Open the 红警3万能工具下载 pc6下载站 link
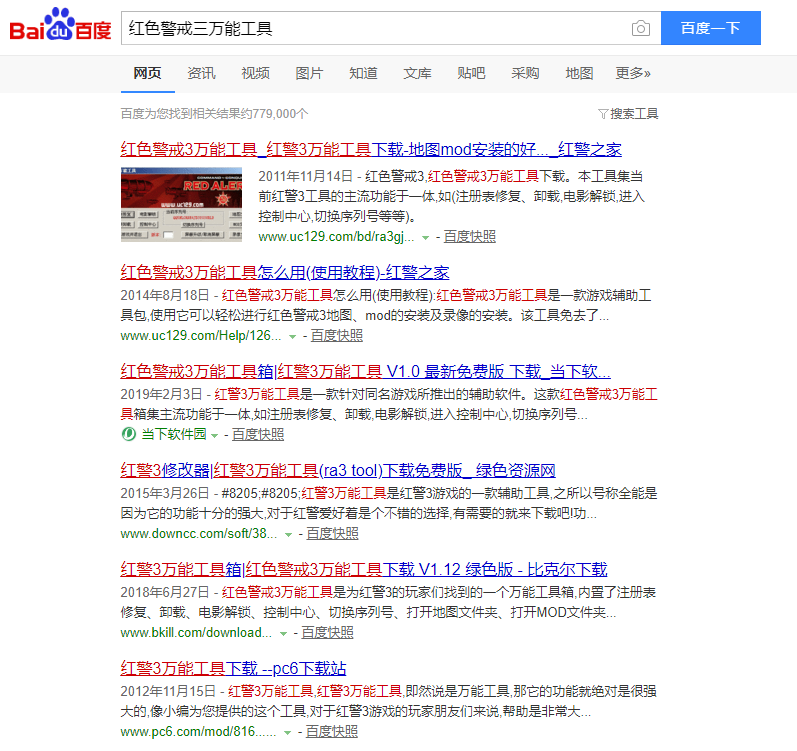 (x=234, y=668)
